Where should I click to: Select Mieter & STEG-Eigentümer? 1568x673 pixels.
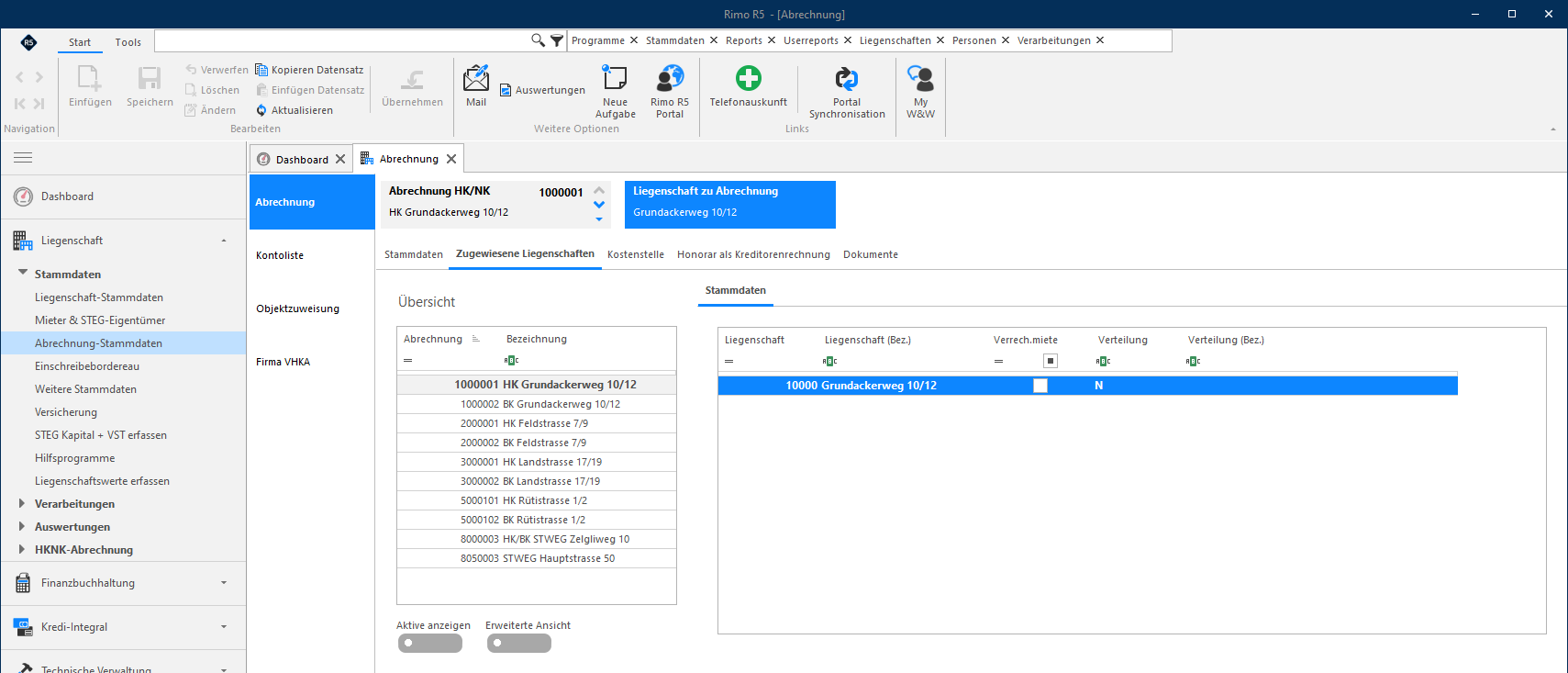[100, 320]
